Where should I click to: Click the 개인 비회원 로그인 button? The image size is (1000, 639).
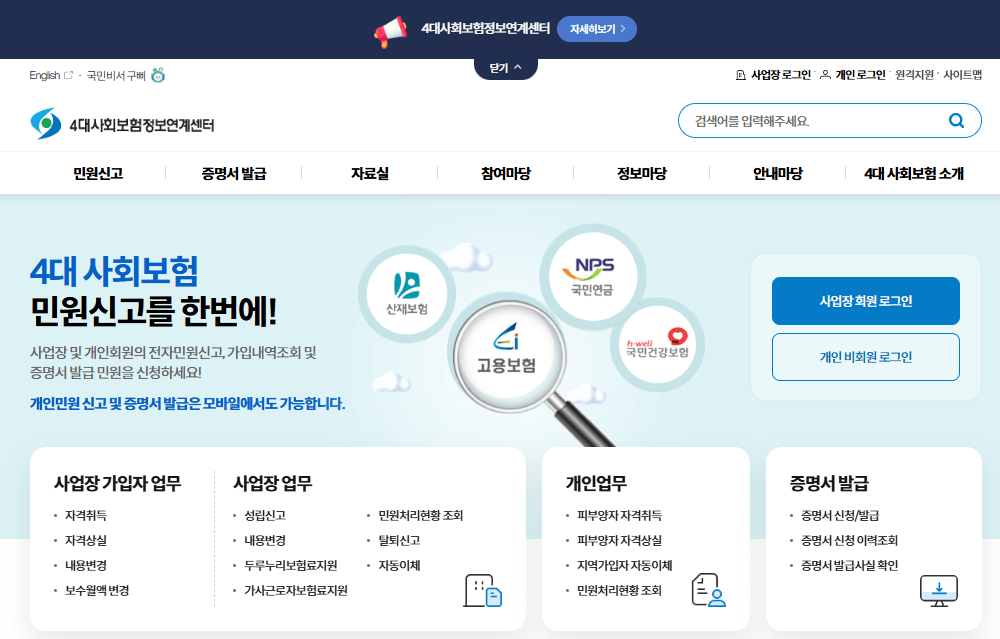point(865,357)
